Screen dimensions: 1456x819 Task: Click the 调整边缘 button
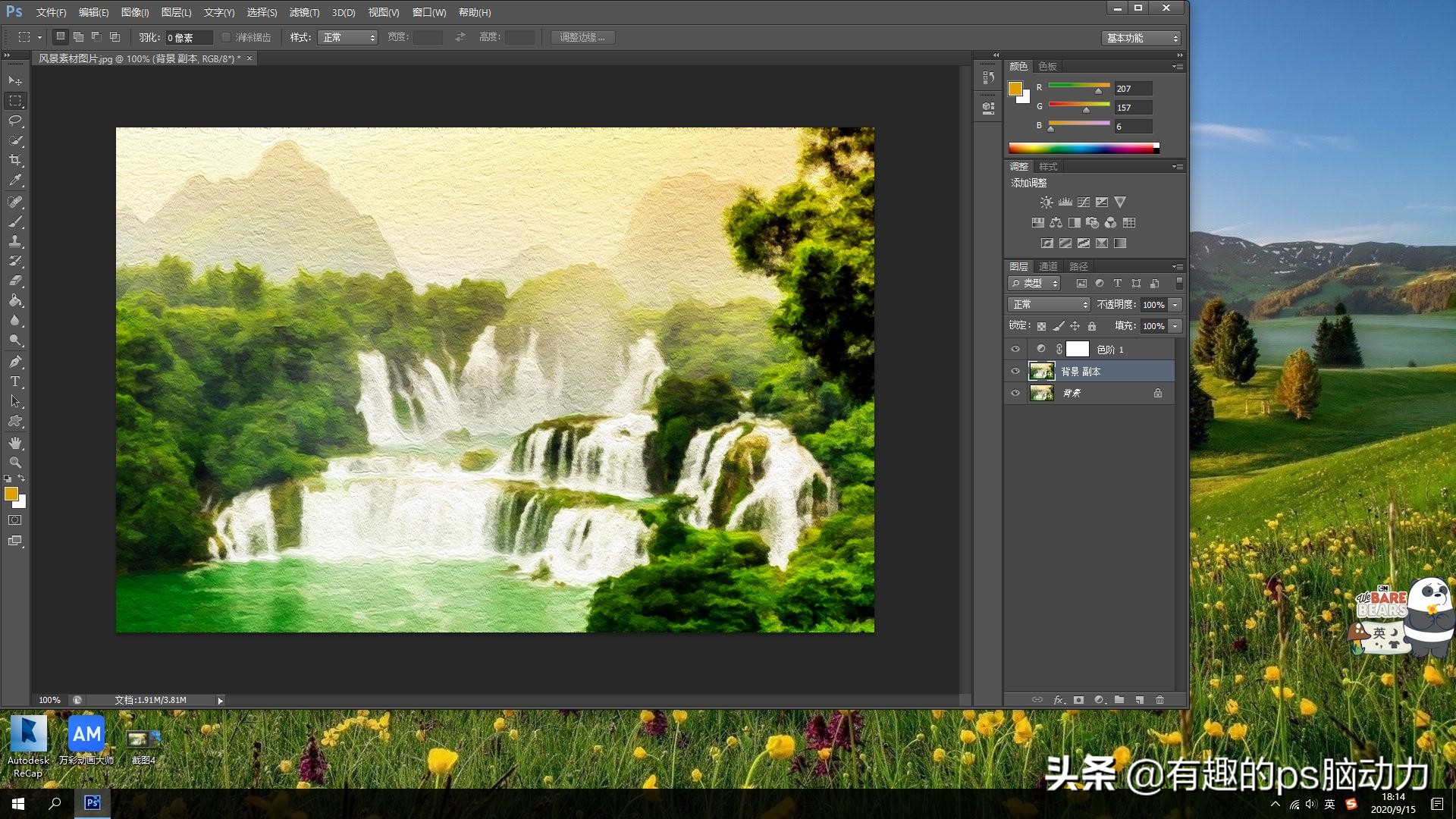point(582,37)
